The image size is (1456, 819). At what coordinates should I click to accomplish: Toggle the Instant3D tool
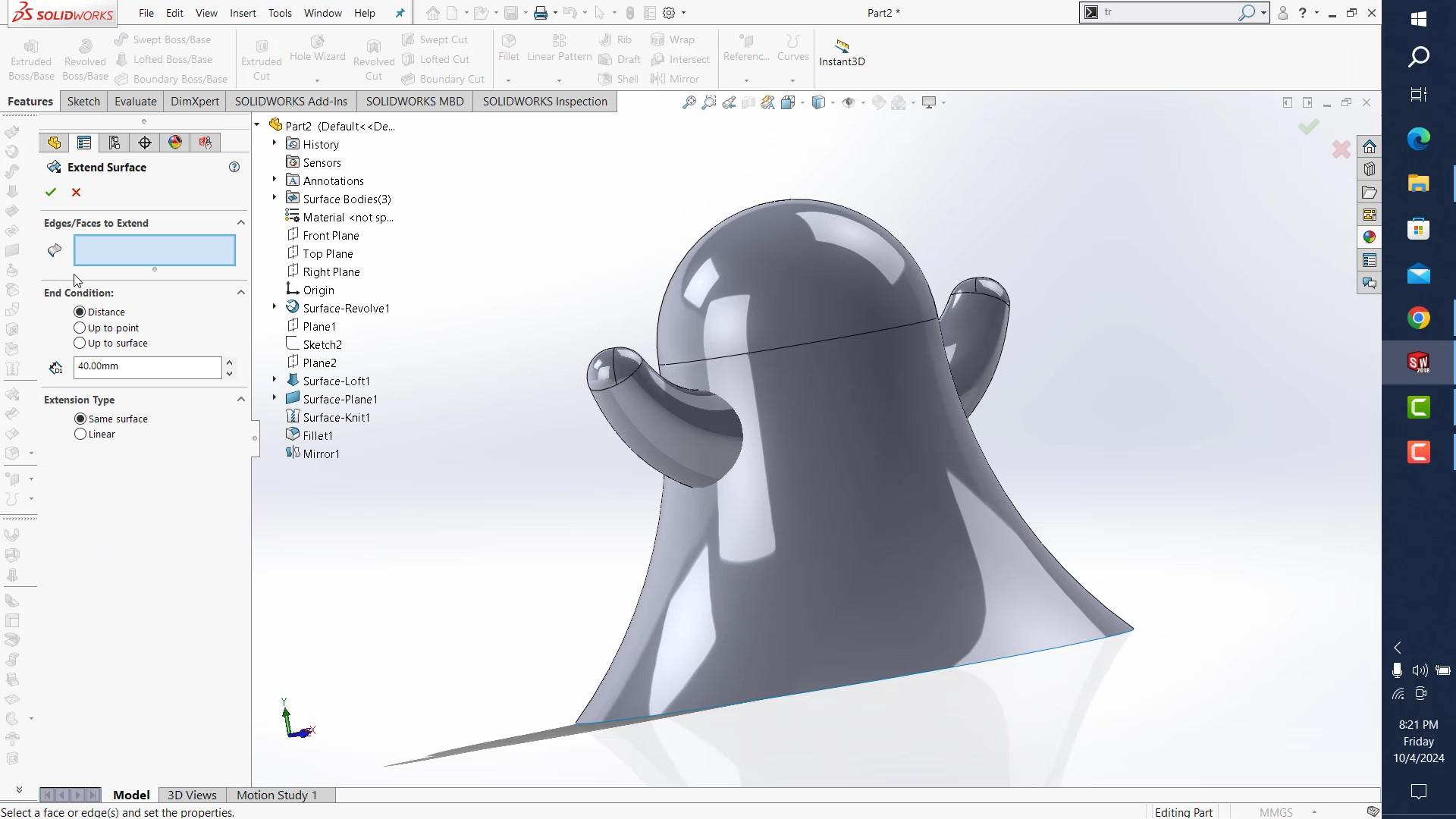(842, 53)
